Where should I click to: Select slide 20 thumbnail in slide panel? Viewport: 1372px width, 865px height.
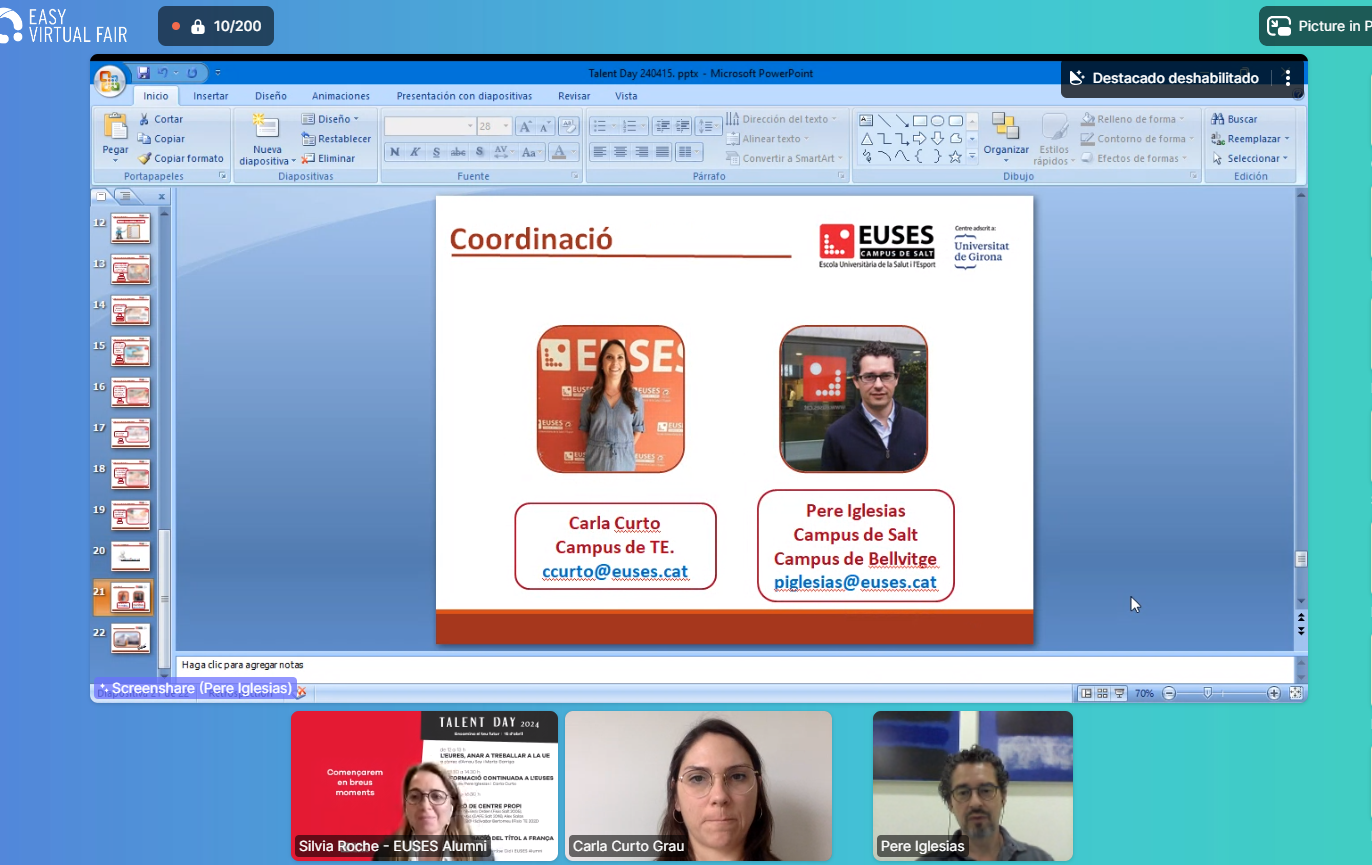tap(130, 556)
